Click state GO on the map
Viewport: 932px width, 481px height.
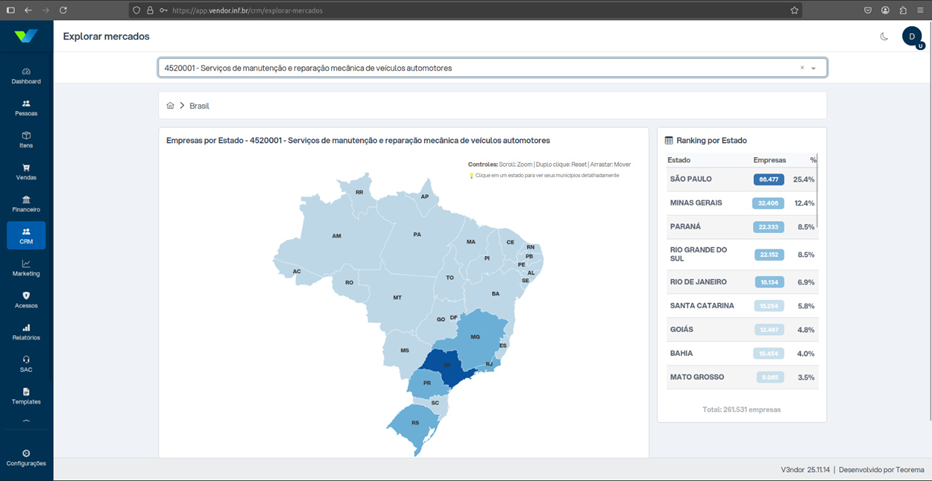tap(440, 319)
